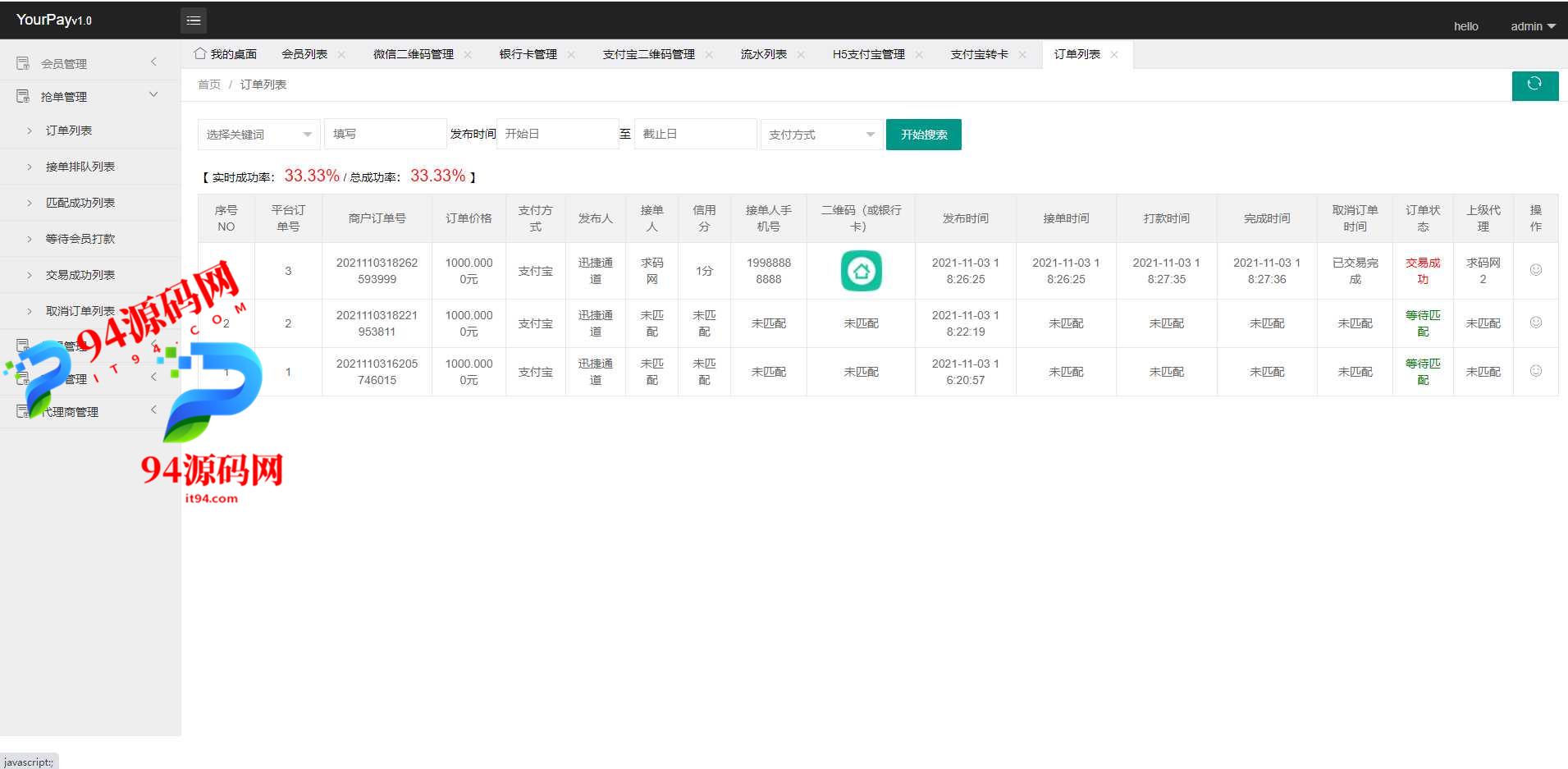Image resolution: width=1568 pixels, height=769 pixels.
Task: Close the 支付宝二维码管理 tab
Action: pos(709,54)
